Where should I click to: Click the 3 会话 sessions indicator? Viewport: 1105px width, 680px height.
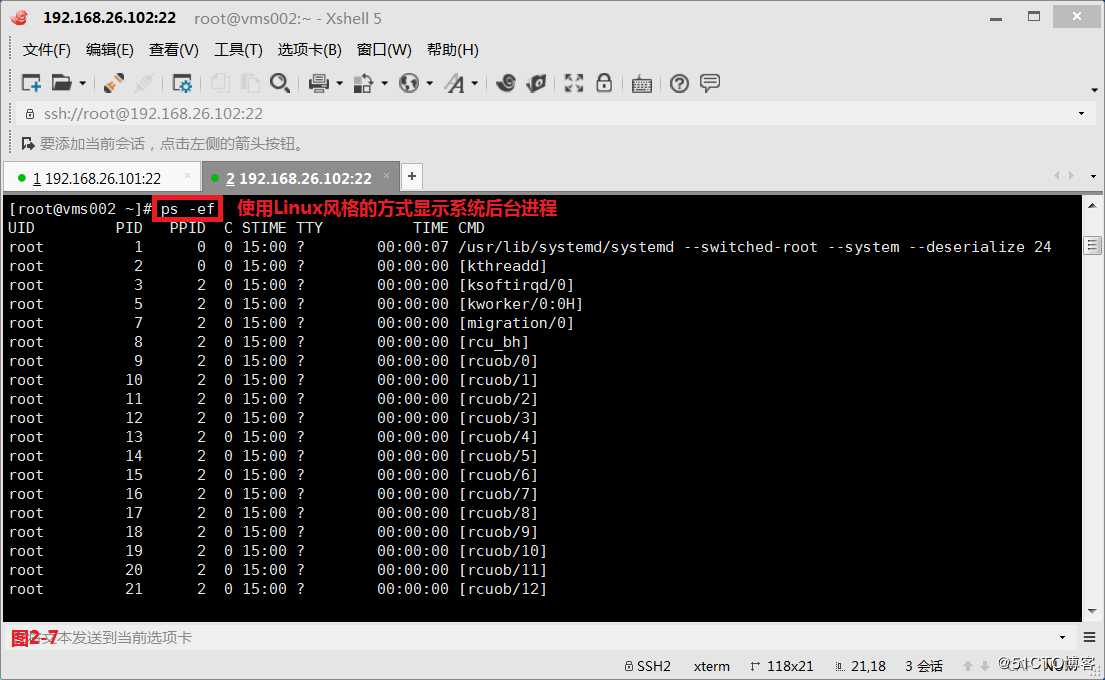pos(924,666)
